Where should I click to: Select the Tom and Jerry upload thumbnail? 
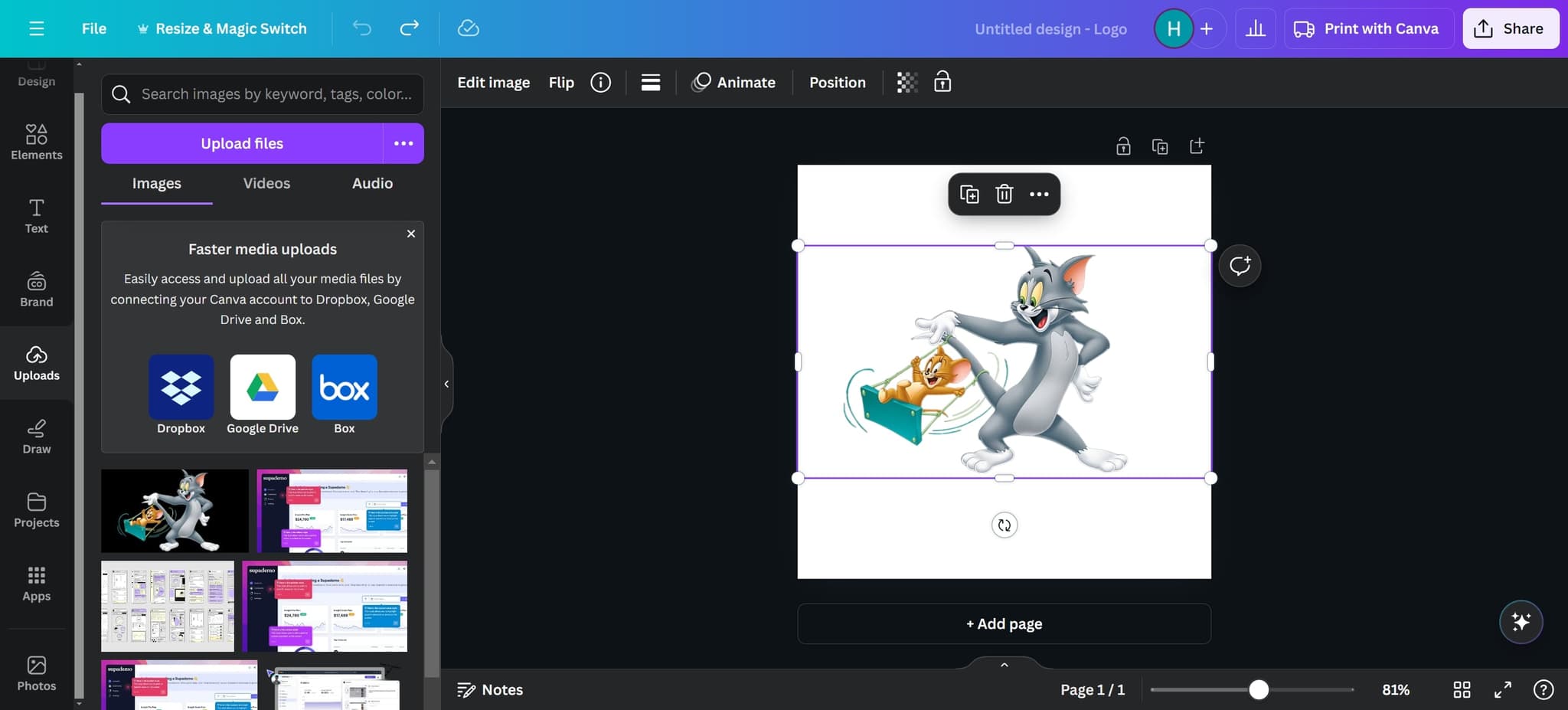tap(175, 510)
